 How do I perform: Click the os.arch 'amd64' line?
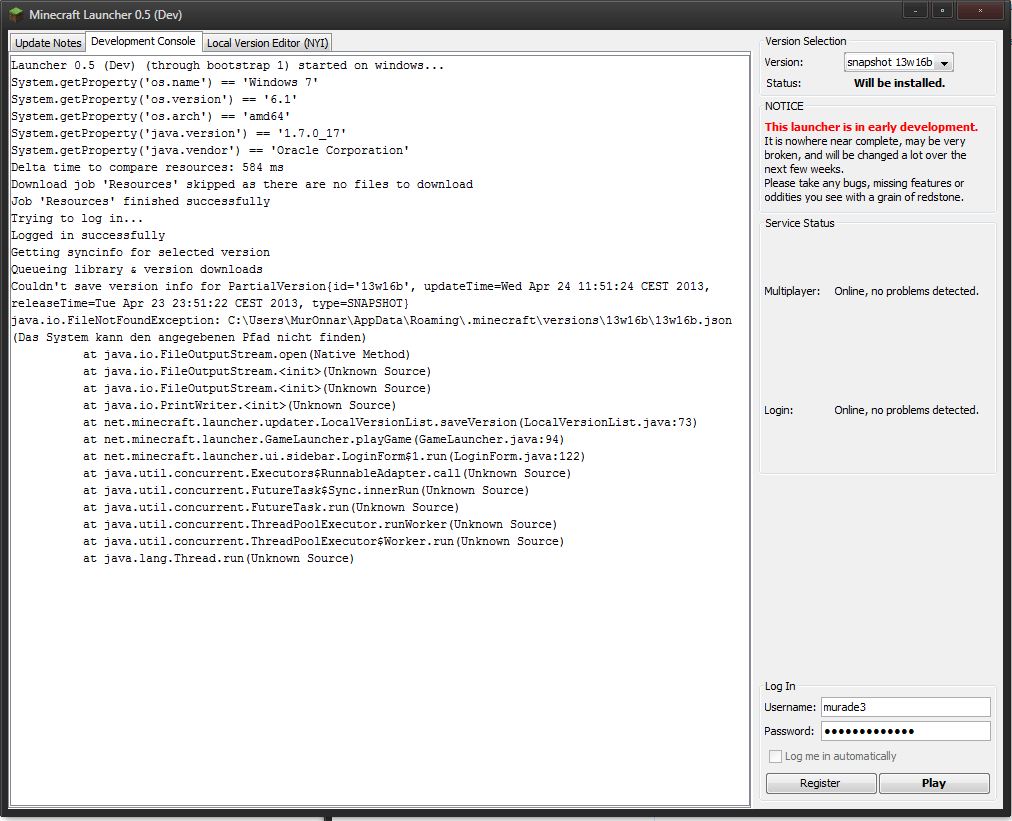coord(150,116)
